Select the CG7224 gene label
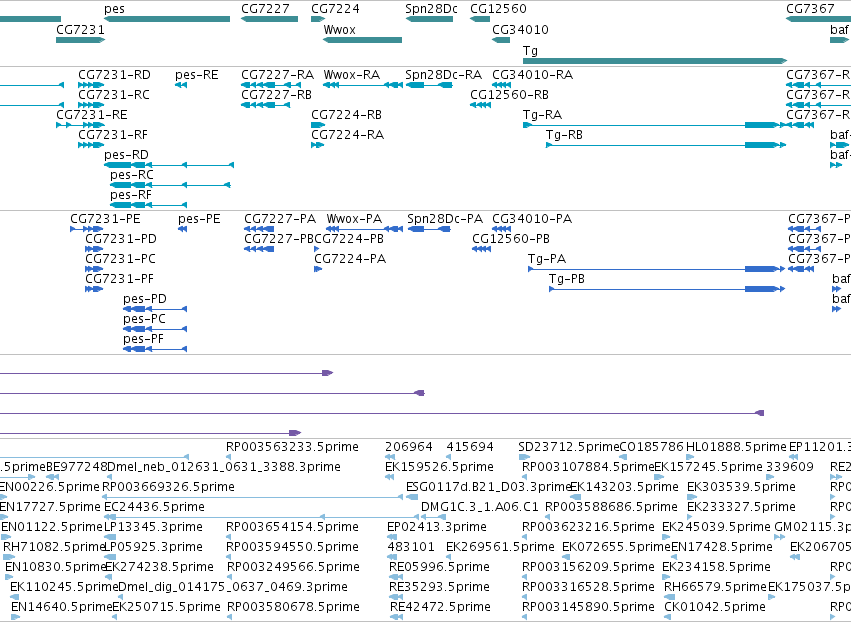Screen dimensions: 851x622 coord(335,9)
